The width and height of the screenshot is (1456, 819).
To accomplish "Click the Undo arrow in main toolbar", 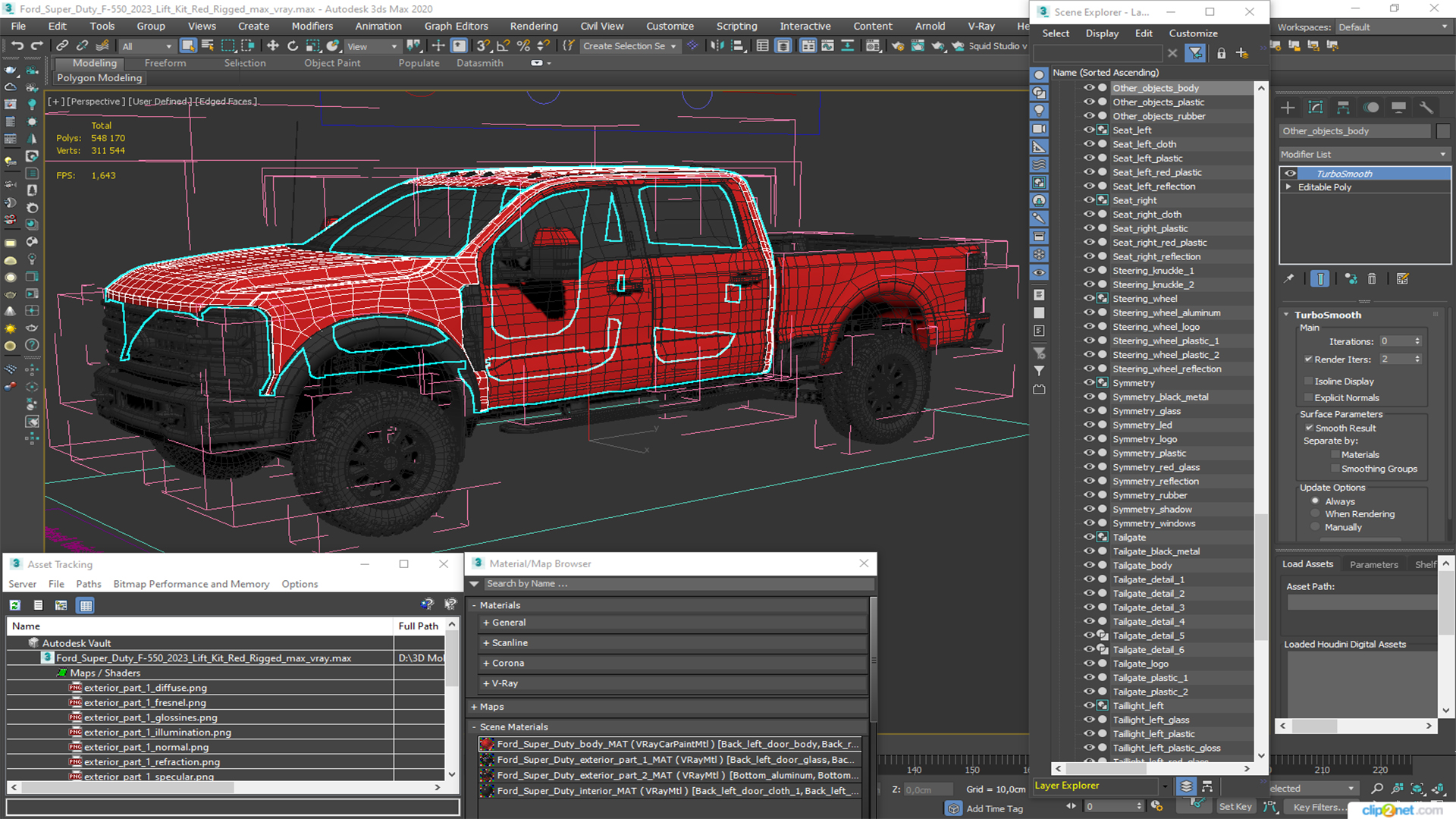I will [17, 46].
